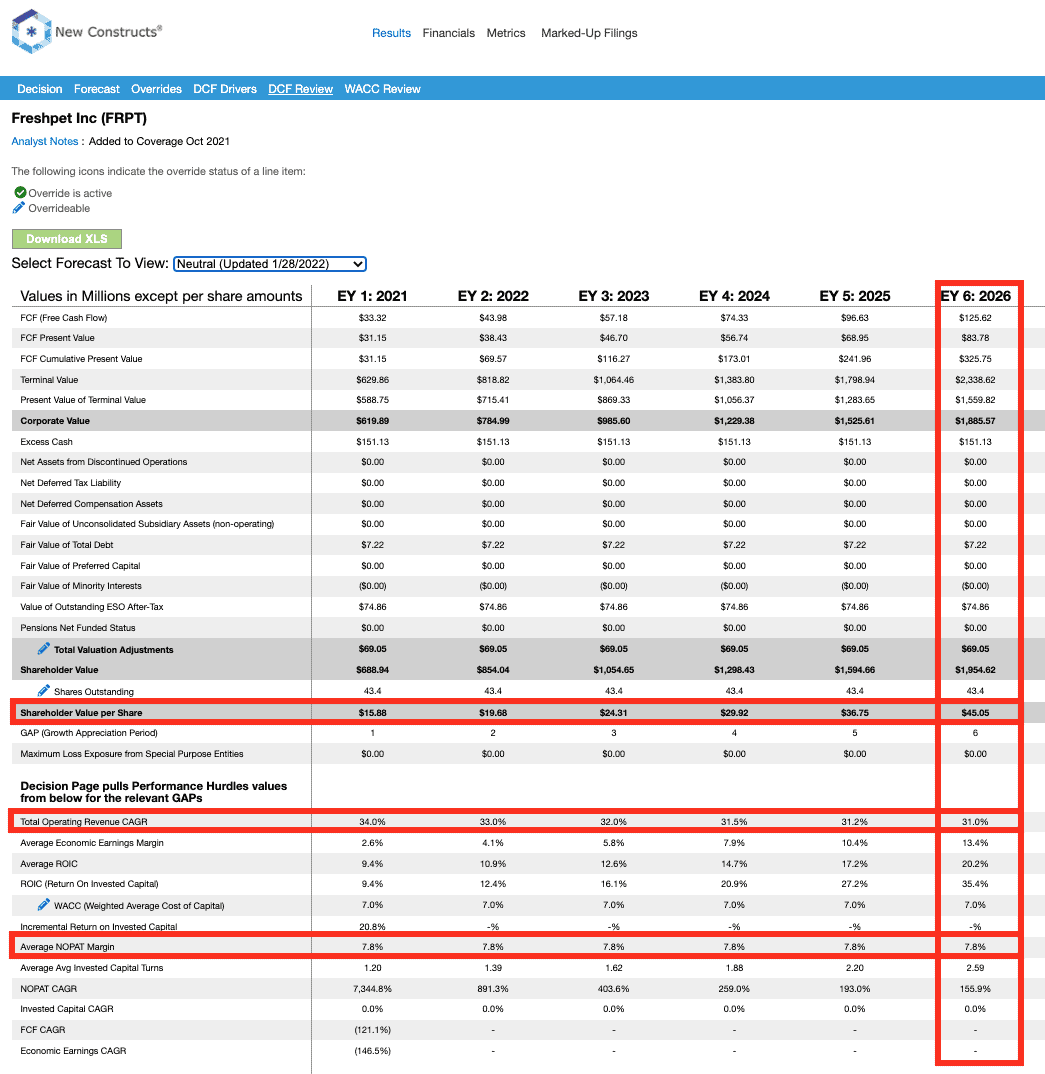
Task: Click the EY 4: 2024 column header
Action: 734,296
